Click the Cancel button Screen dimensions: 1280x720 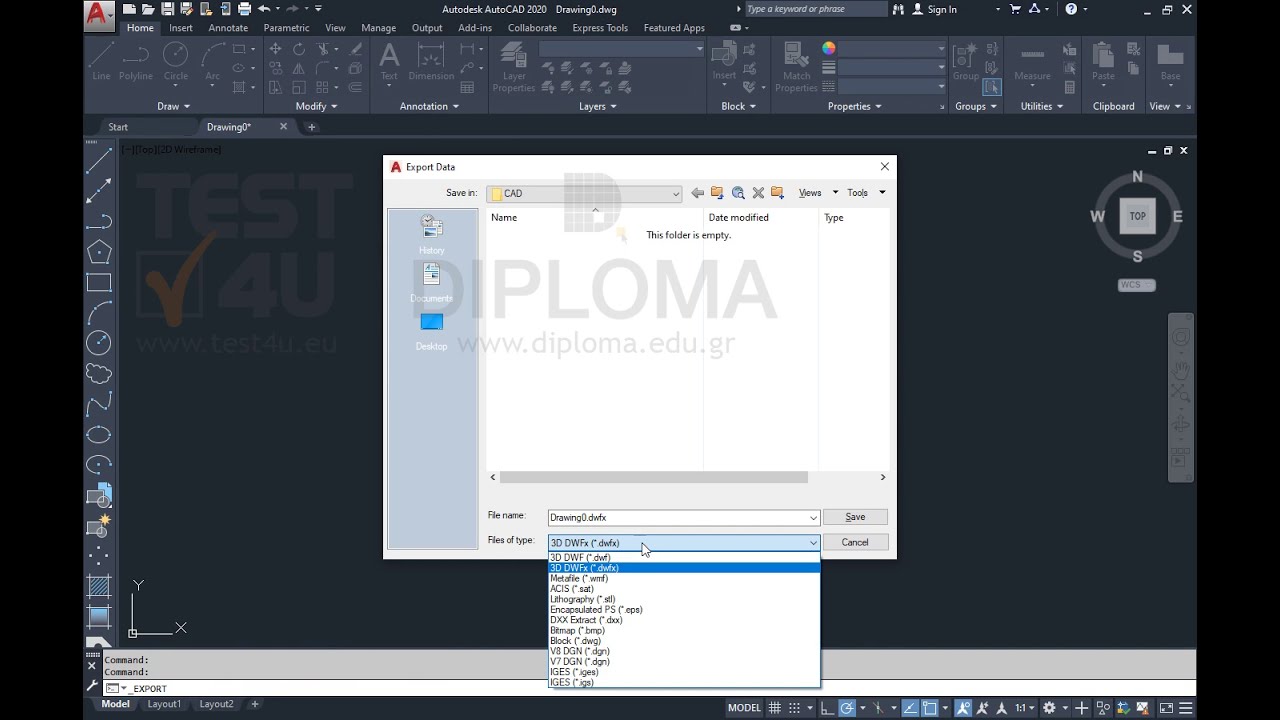pyautogui.click(x=855, y=542)
